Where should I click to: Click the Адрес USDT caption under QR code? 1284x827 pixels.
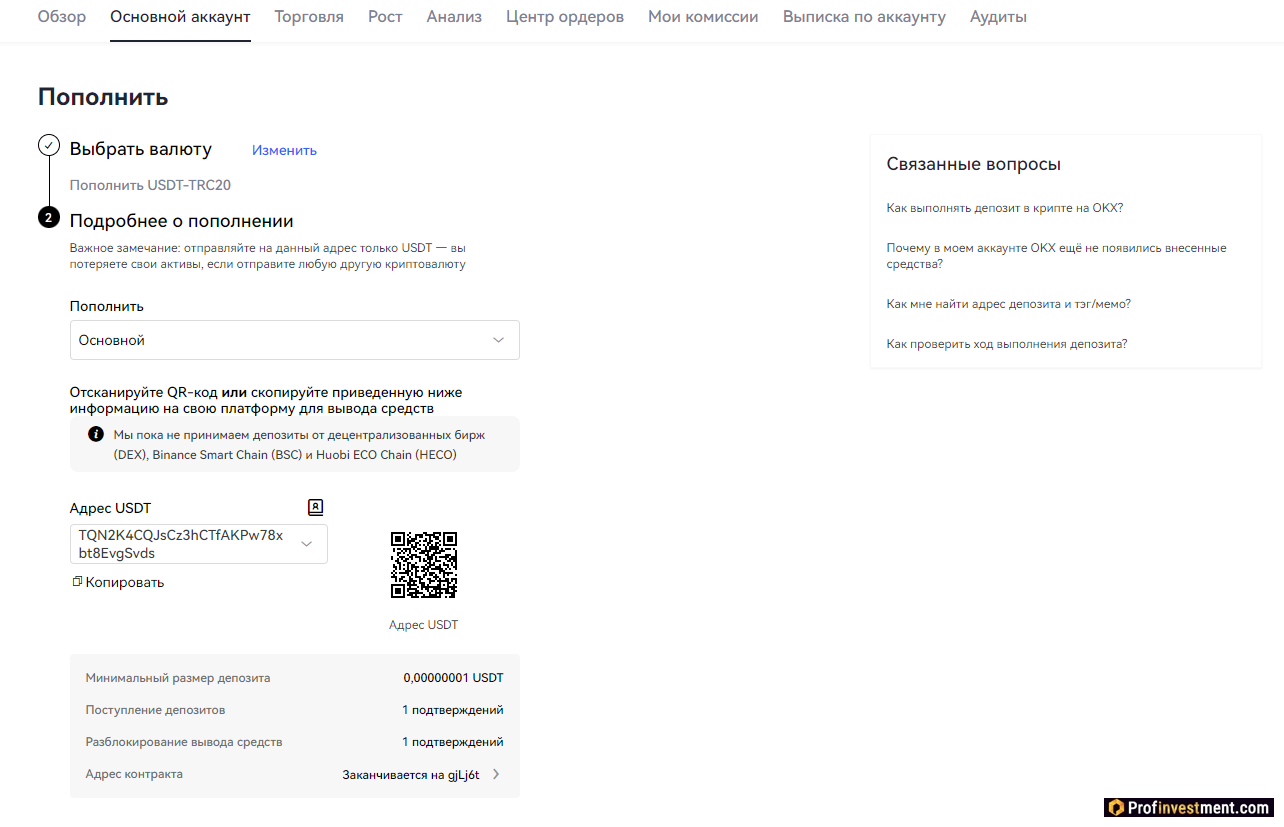click(424, 625)
